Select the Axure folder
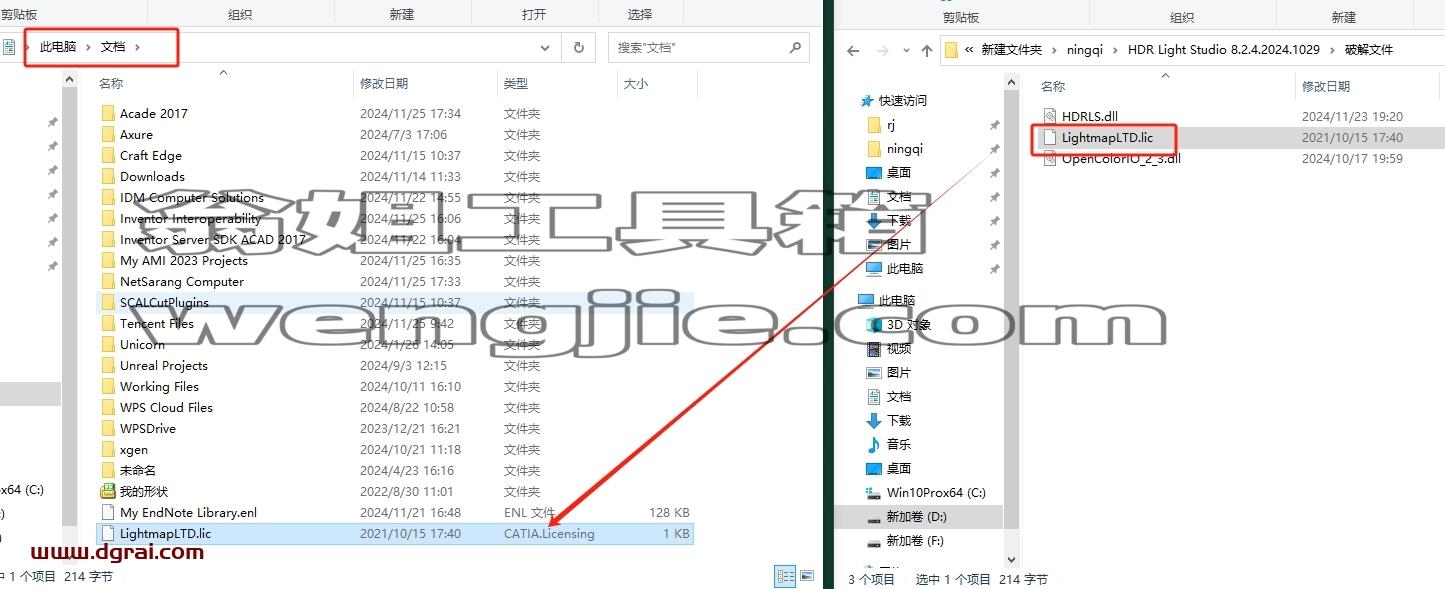The width and height of the screenshot is (1445, 589). 136,135
